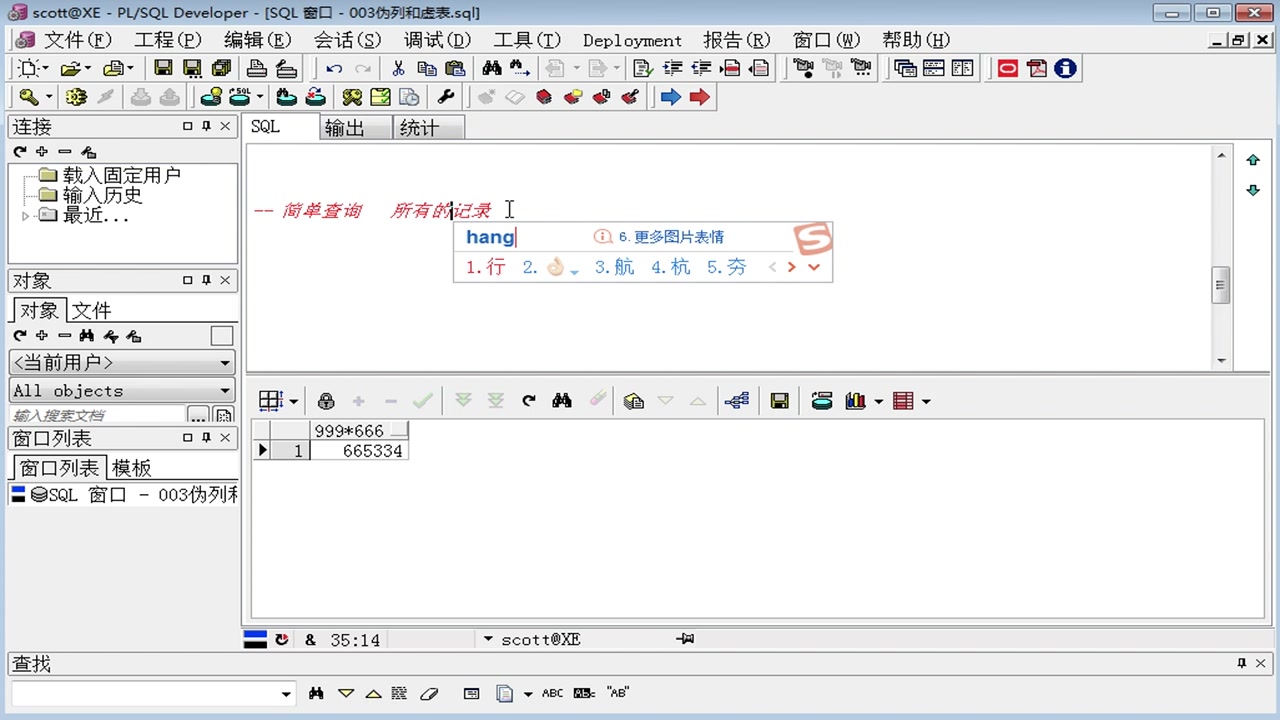Click the Save all disks icon
This screenshot has width=1280, height=720.
[x=221, y=68]
